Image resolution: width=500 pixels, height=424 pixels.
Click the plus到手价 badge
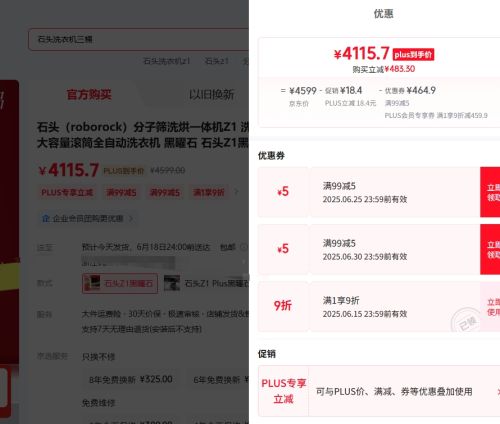(x=413, y=54)
